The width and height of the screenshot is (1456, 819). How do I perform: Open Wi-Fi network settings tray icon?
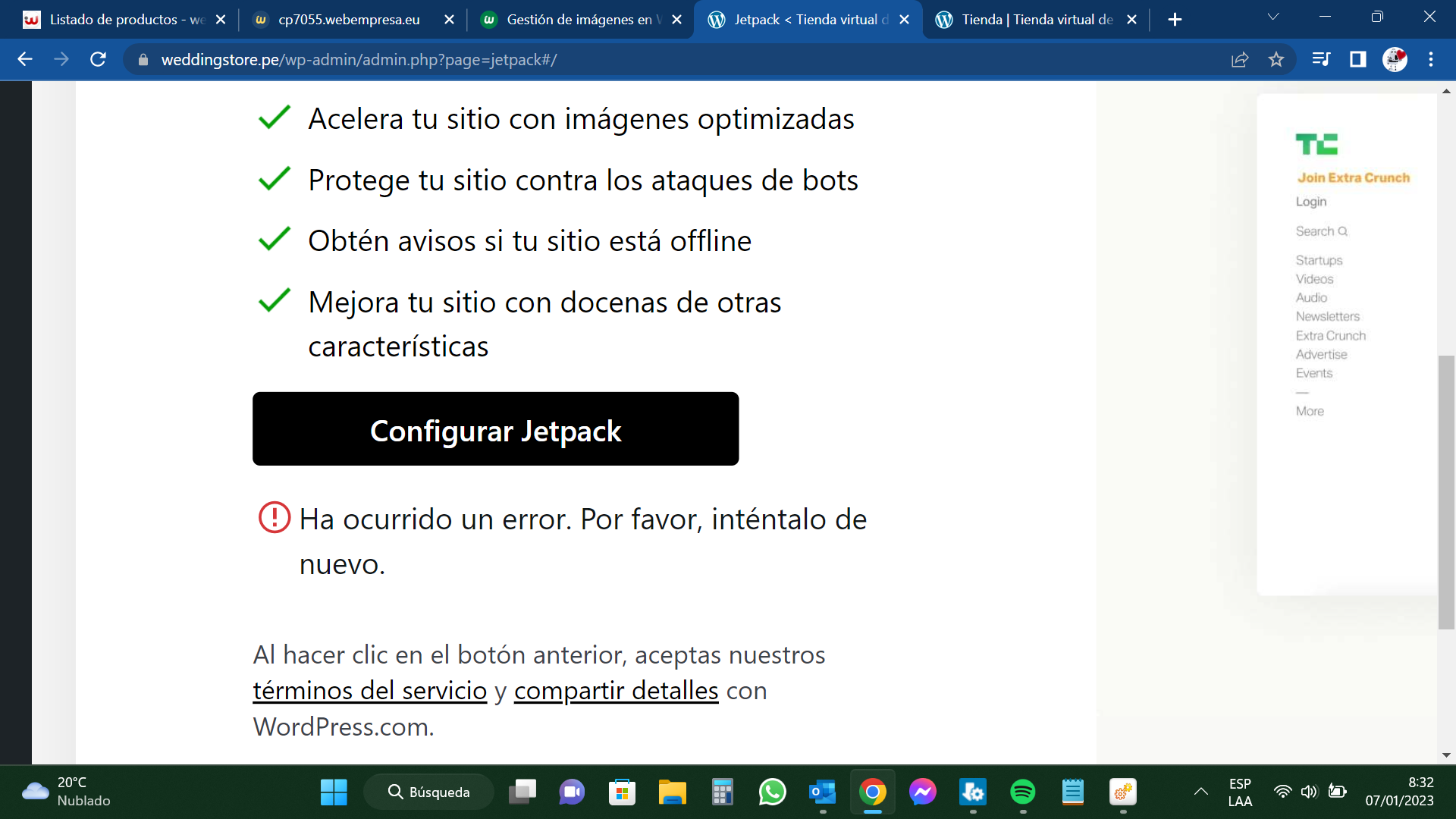(x=1282, y=792)
